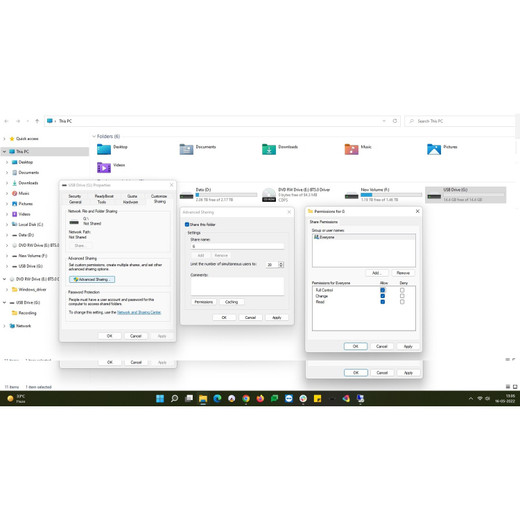Click the Share name input field
Viewport: 520px width, 520px height.
(x=237, y=246)
